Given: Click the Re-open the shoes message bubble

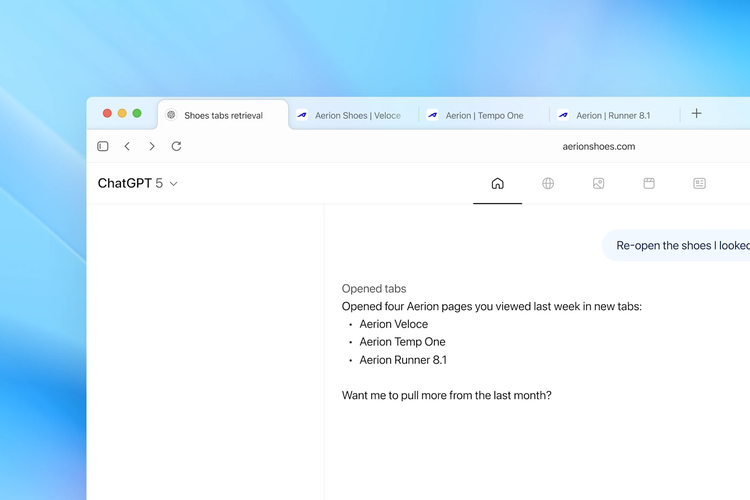Looking at the screenshot, I should (x=678, y=245).
